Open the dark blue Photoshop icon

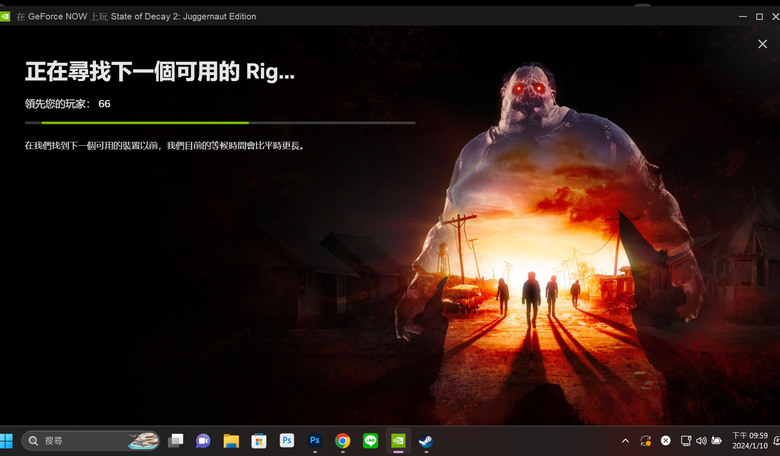[x=314, y=441]
